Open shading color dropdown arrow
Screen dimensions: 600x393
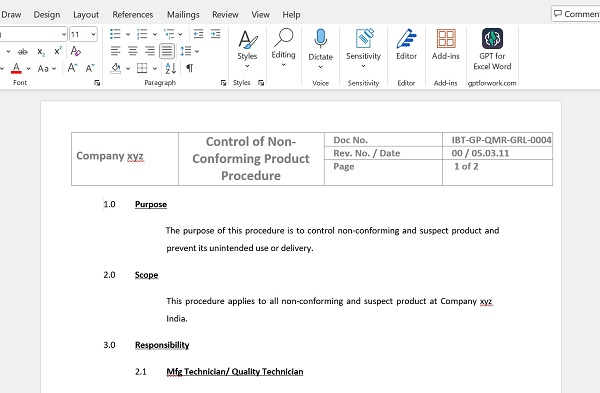[x=128, y=69]
